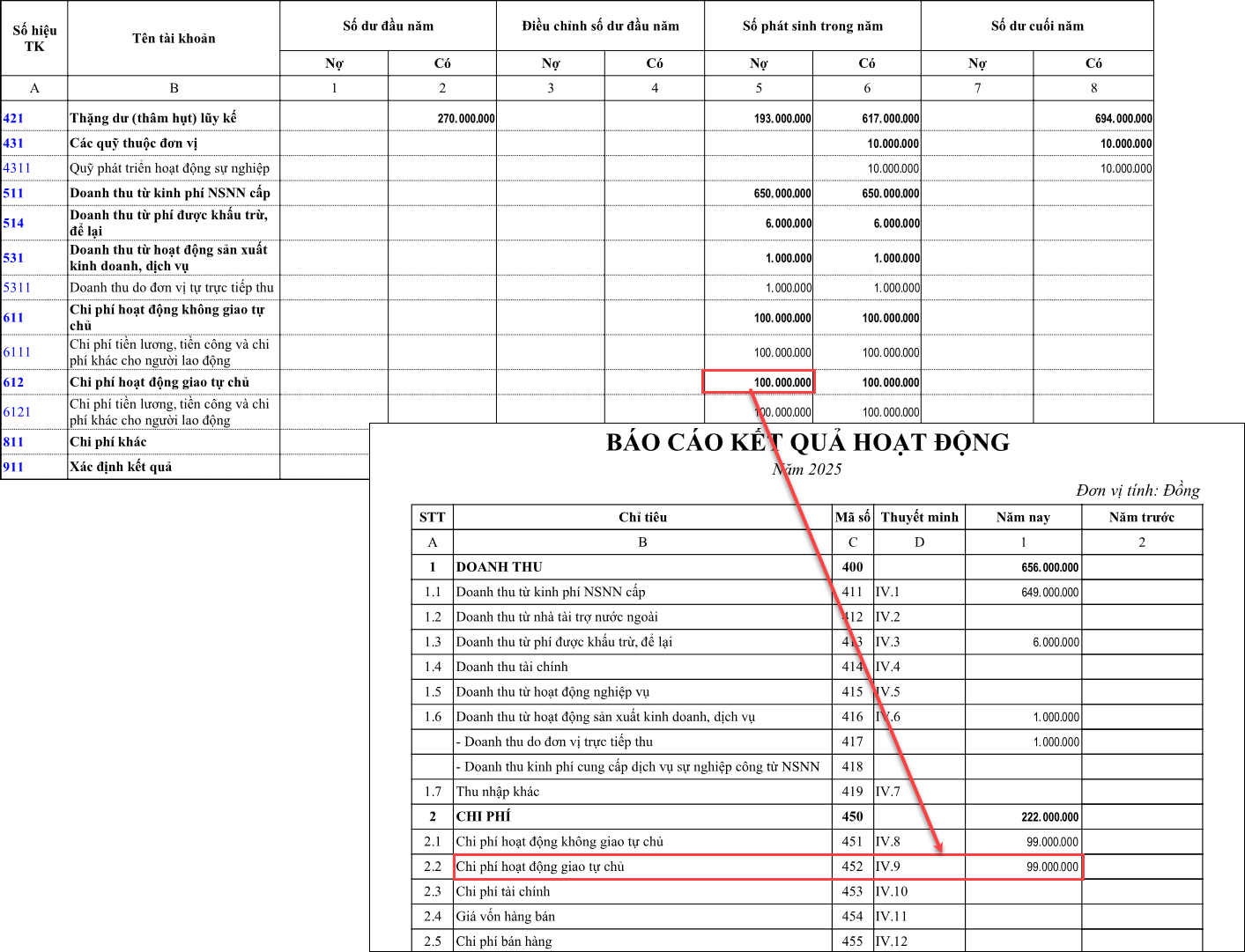Open account 612 link
1245x952 pixels.
[13, 382]
